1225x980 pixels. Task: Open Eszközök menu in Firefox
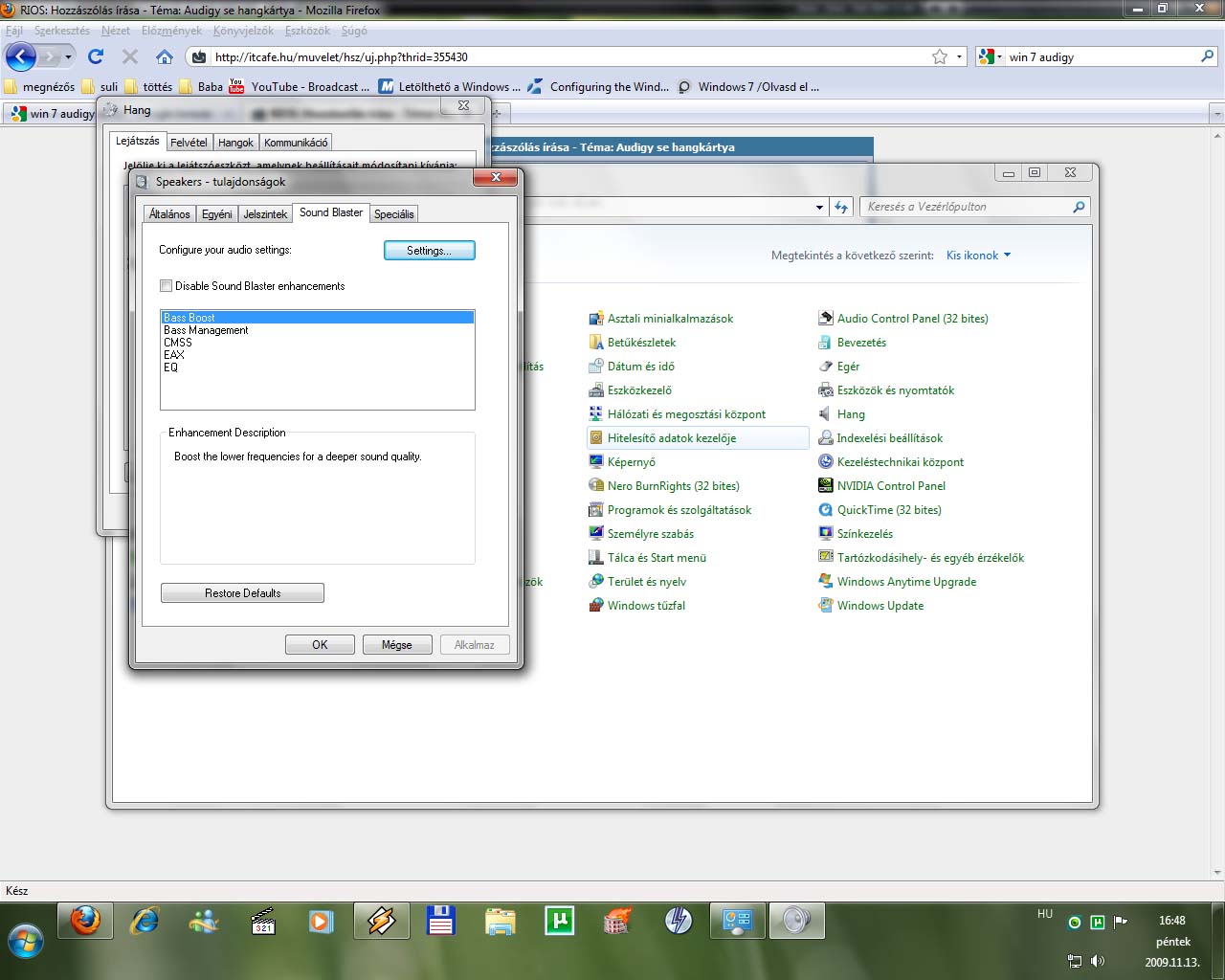[x=307, y=31]
